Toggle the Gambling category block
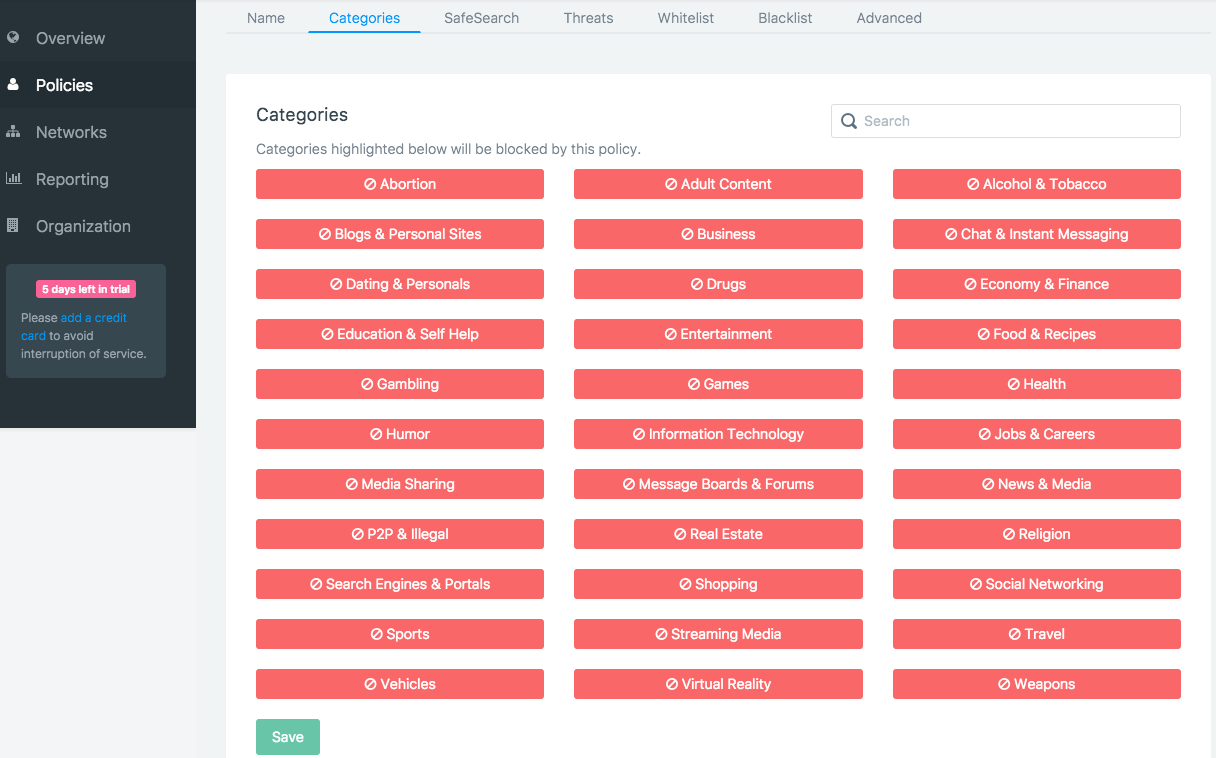 click(400, 384)
